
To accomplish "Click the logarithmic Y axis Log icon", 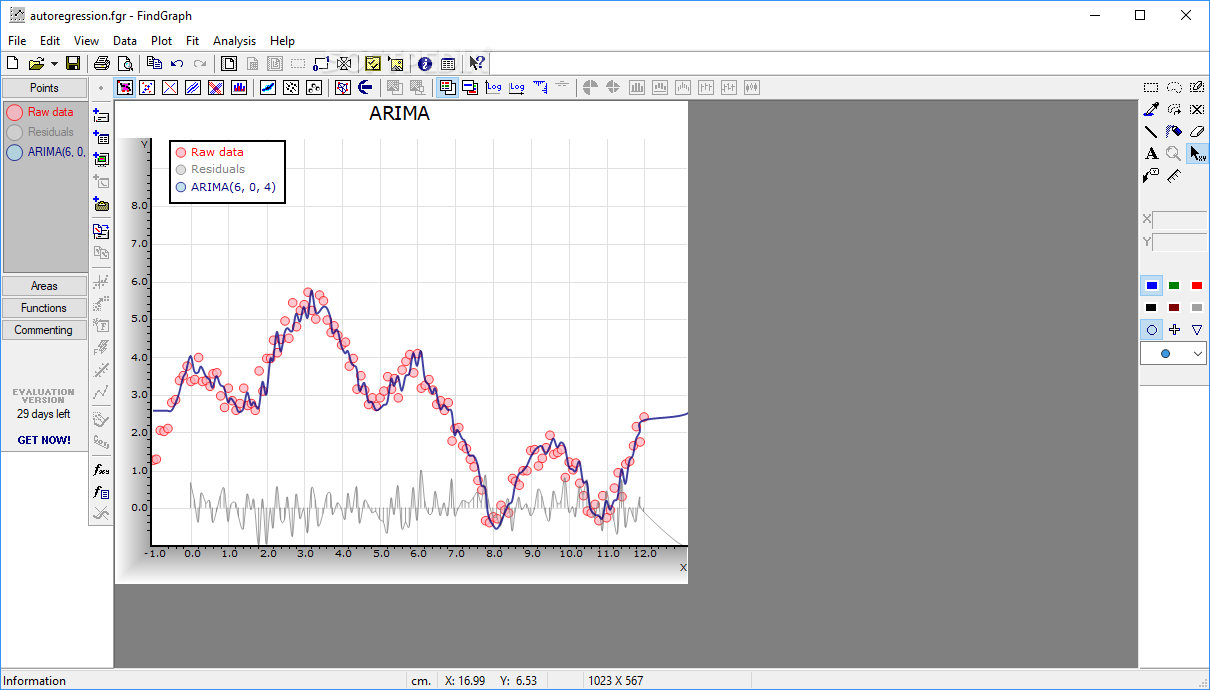I will 494,87.
